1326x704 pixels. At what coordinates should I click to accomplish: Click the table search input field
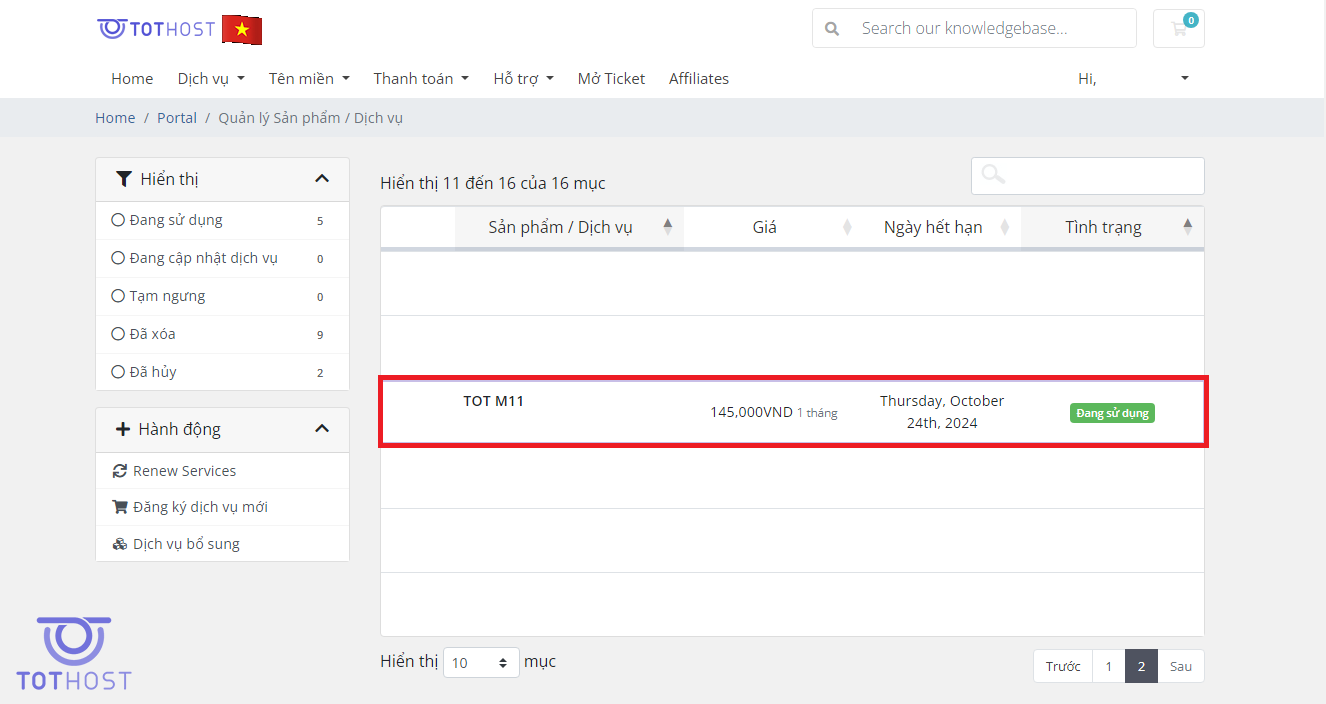[x=1088, y=176]
